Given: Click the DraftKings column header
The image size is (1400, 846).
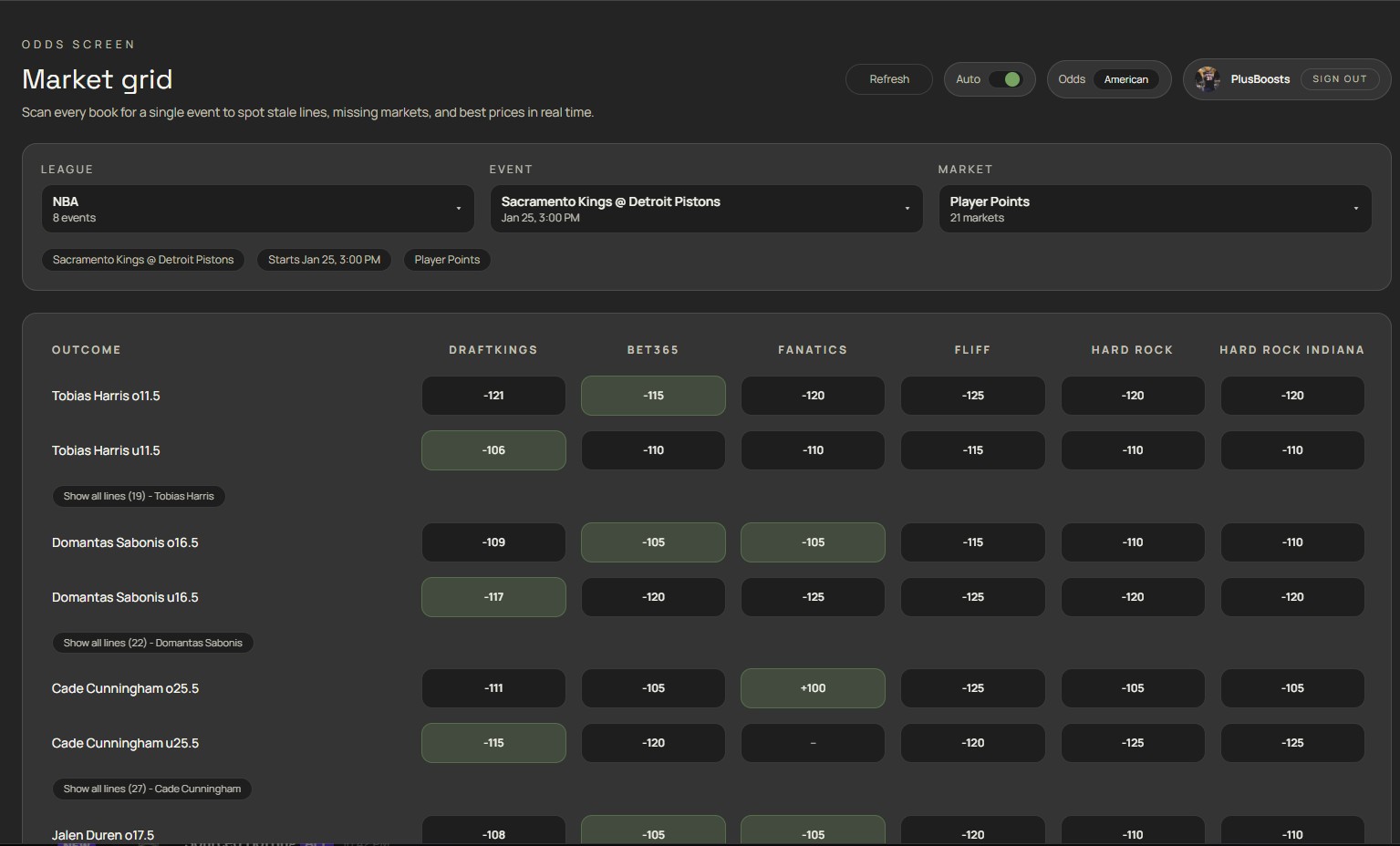Looking at the screenshot, I should [x=493, y=349].
